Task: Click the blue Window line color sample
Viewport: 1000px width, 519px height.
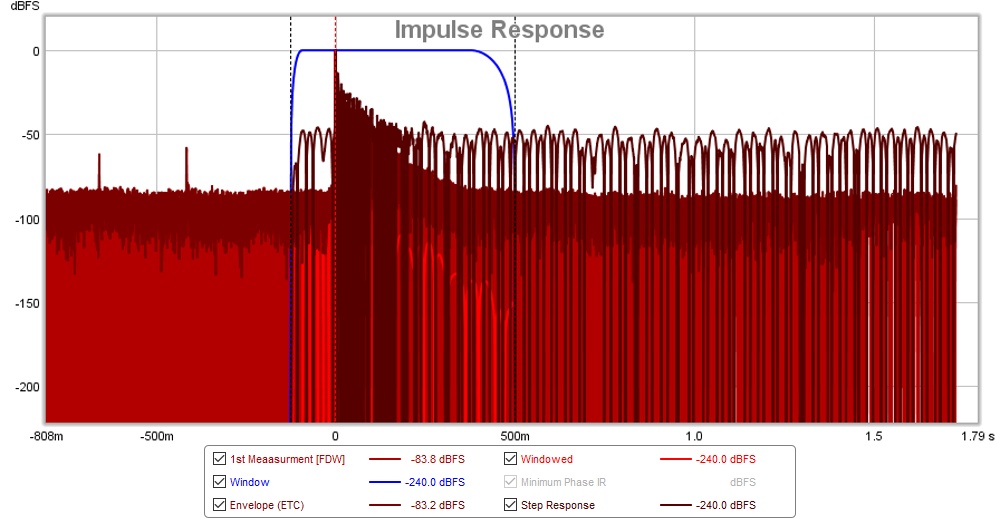Action: pyautogui.click(x=385, y=482)
